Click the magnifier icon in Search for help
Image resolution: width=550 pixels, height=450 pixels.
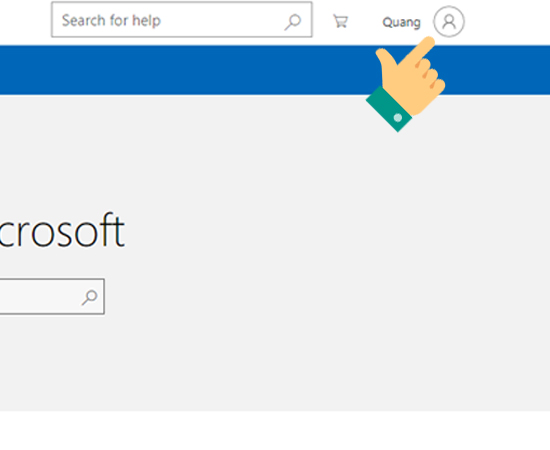(293, 22)
